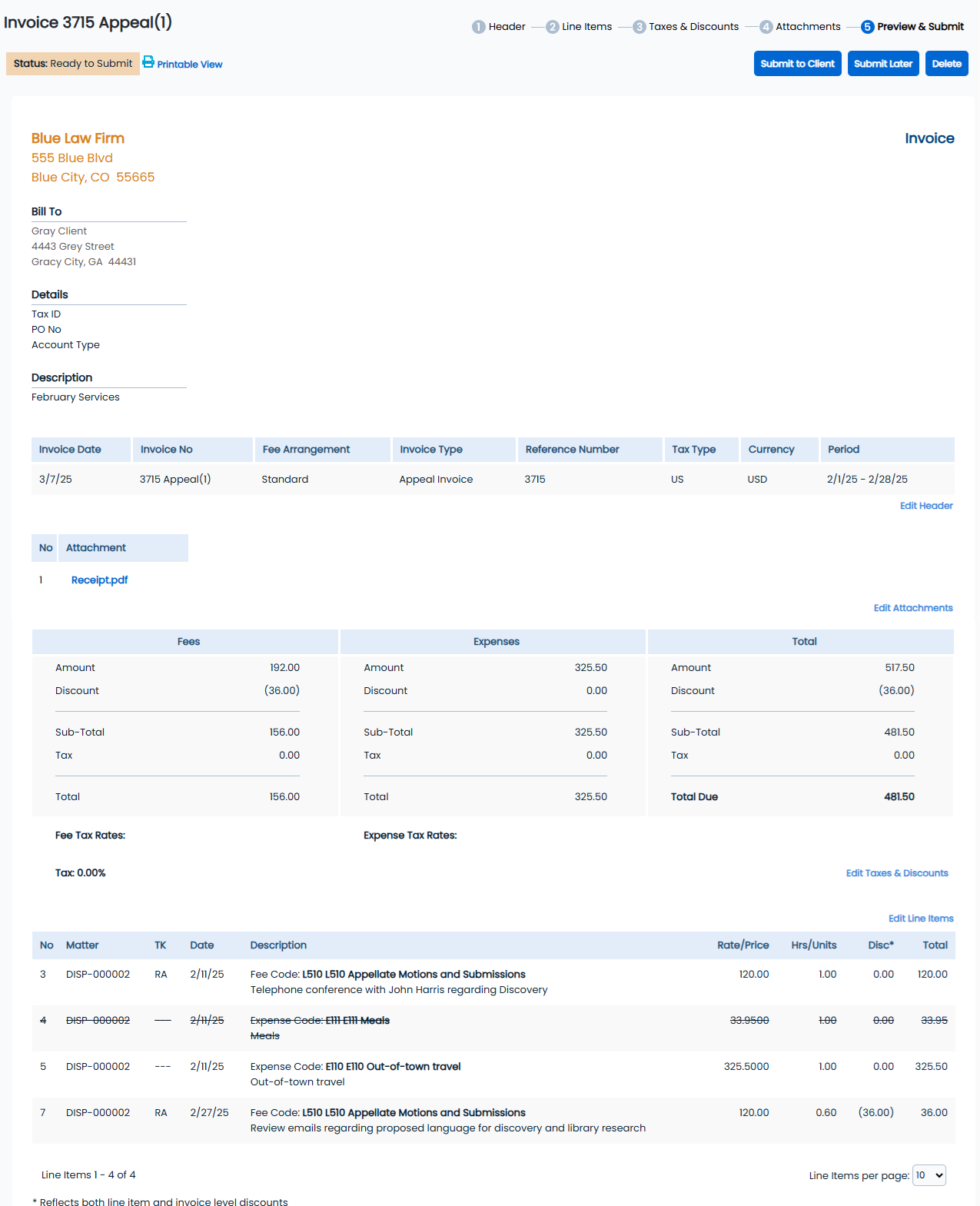
Task: Open Edit Taxes & Discounts link
Action: coord(896,873)
